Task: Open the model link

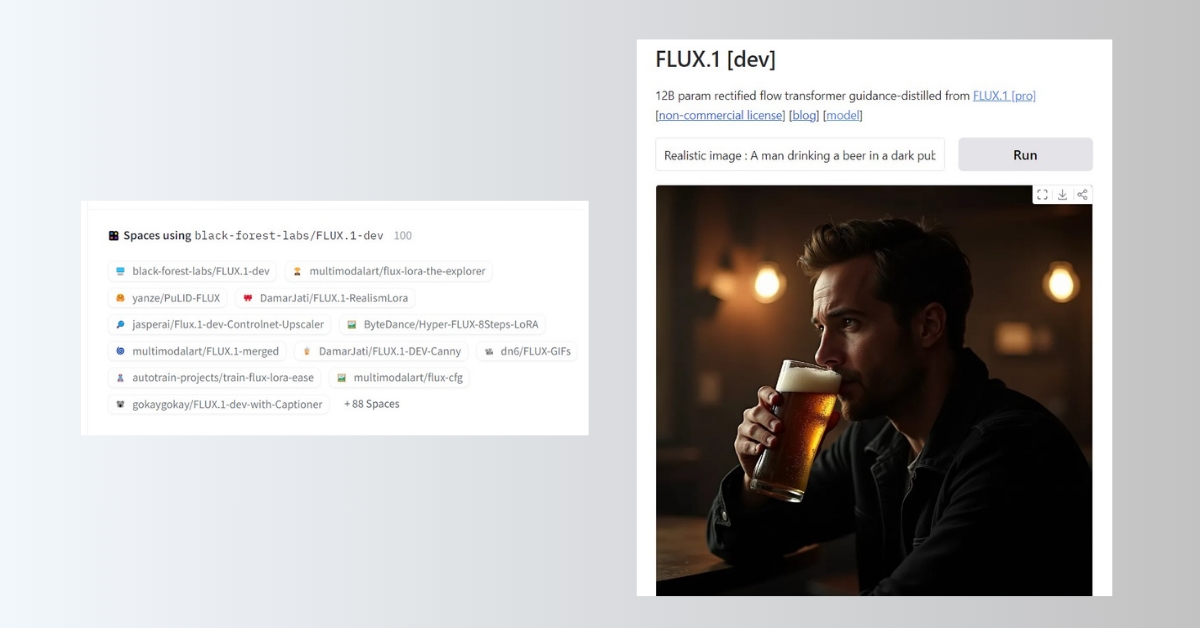Action: [x=843, y=115]
